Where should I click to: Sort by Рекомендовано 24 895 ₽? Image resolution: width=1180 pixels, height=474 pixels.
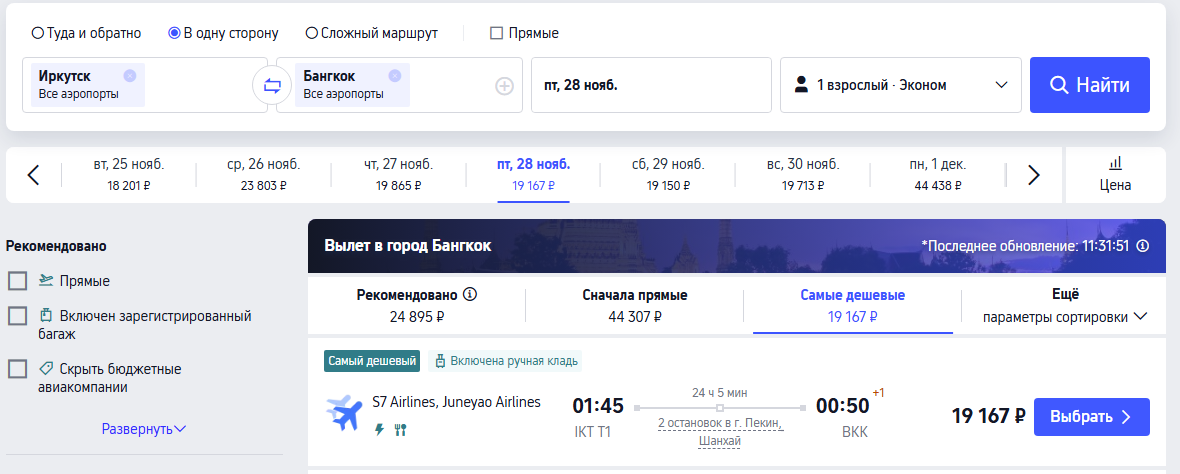417,305
